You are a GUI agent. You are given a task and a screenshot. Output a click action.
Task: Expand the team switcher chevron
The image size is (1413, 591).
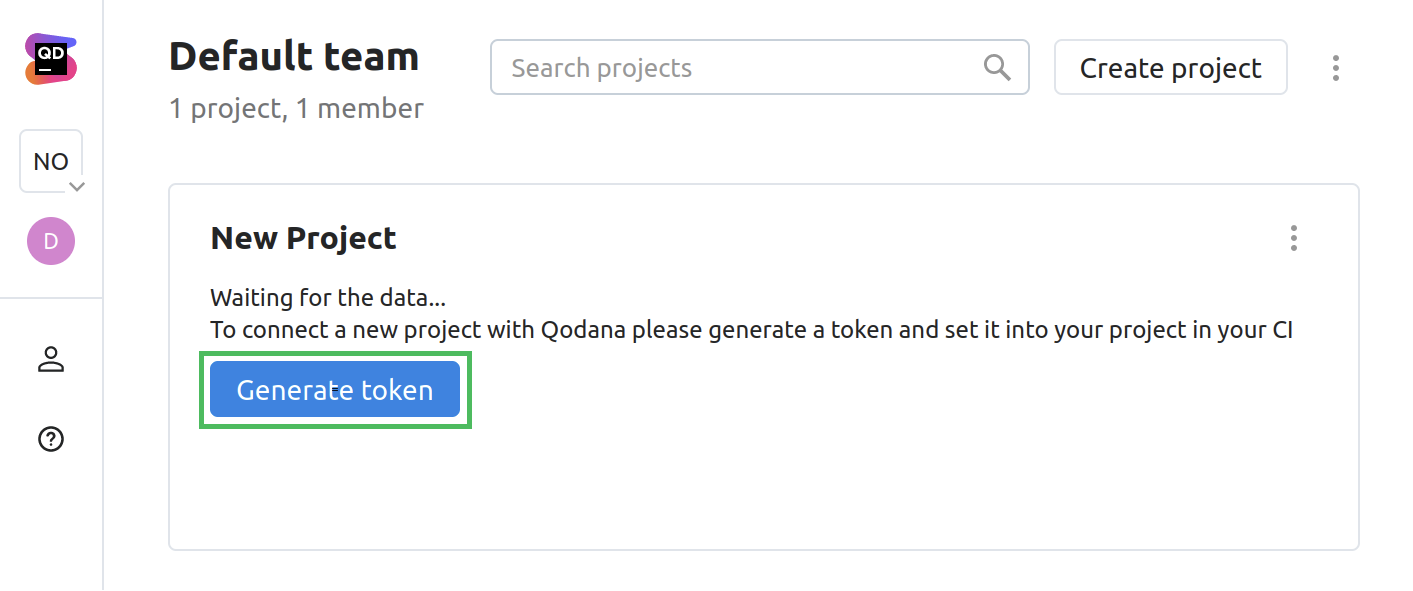78,186
